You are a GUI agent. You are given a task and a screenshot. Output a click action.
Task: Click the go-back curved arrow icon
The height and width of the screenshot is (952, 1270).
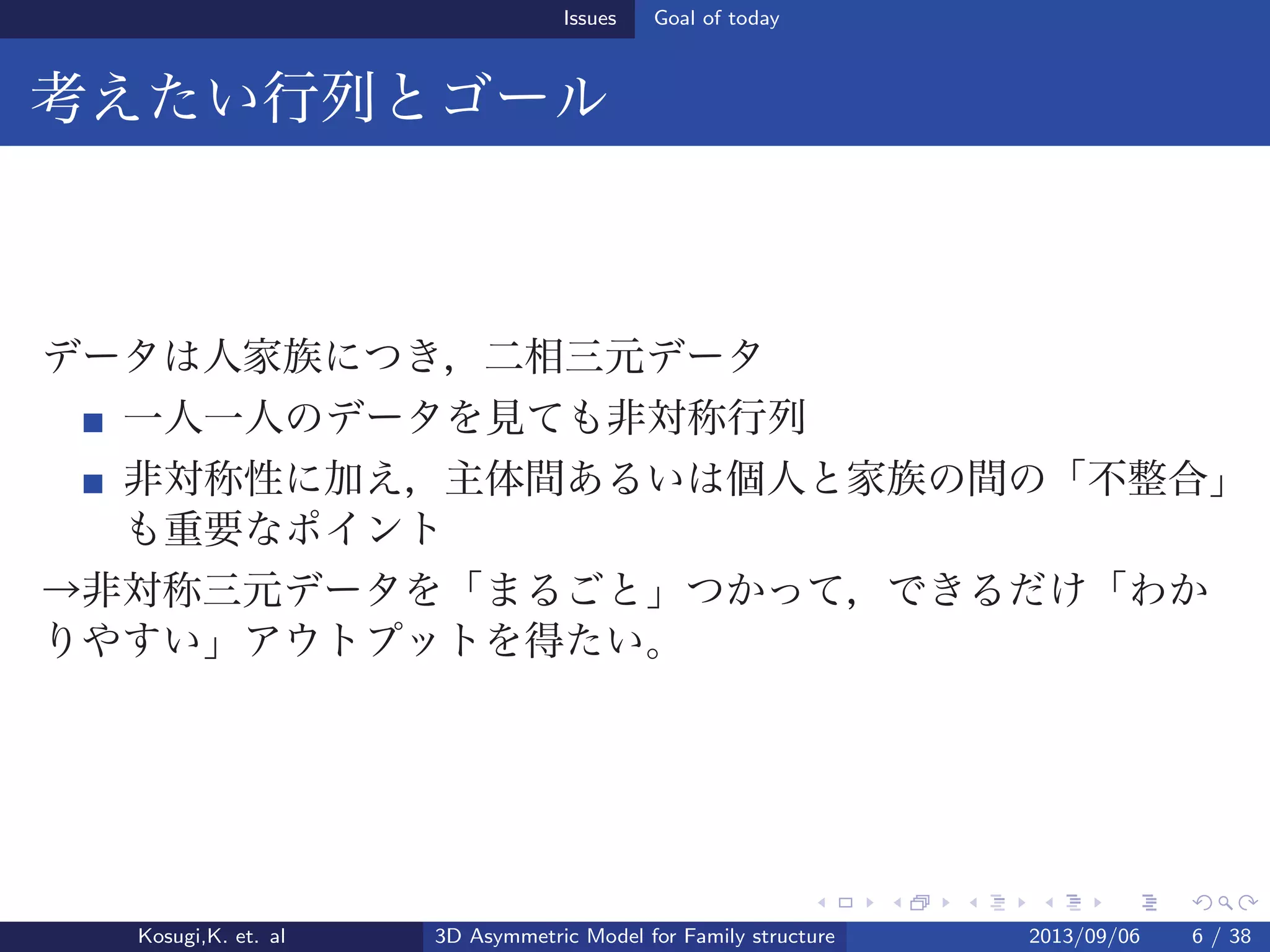click(1202, 903)
